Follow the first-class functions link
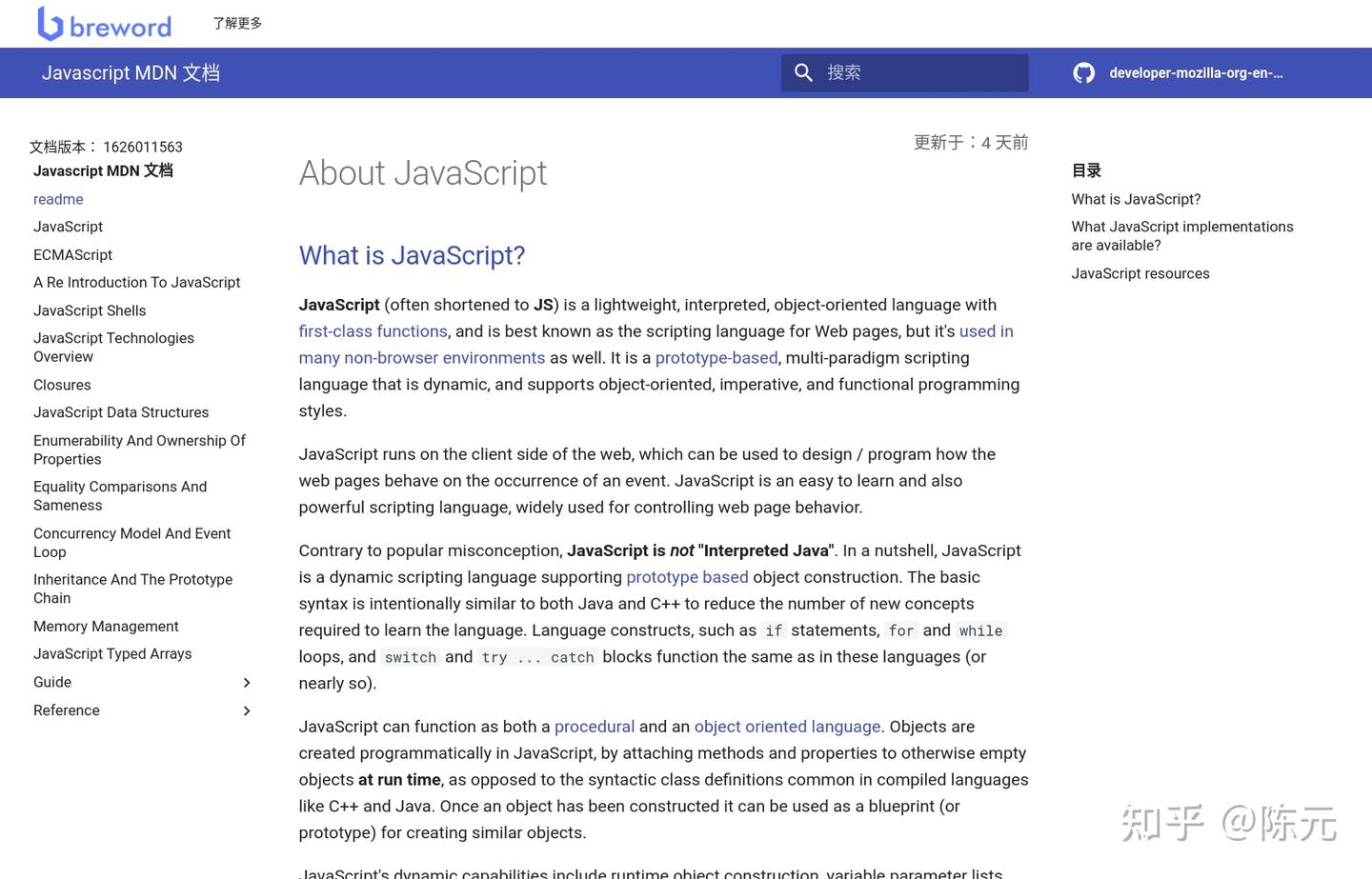This screenshot has height=879, width=1372. [x=373, y=331]
